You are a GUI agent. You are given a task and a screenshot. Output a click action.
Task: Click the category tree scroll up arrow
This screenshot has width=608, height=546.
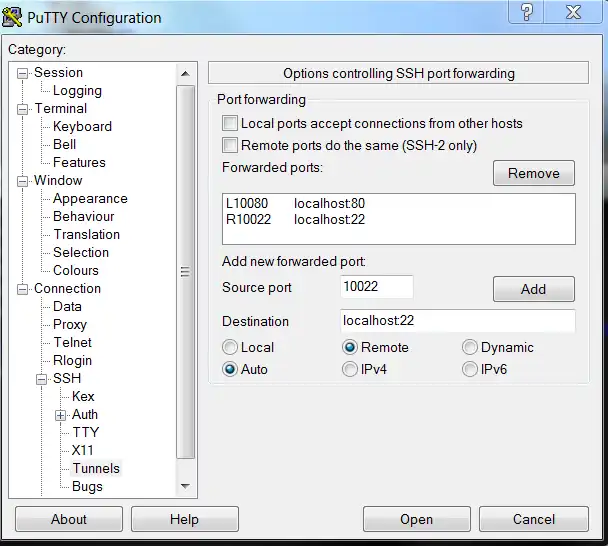coord(185,73)
